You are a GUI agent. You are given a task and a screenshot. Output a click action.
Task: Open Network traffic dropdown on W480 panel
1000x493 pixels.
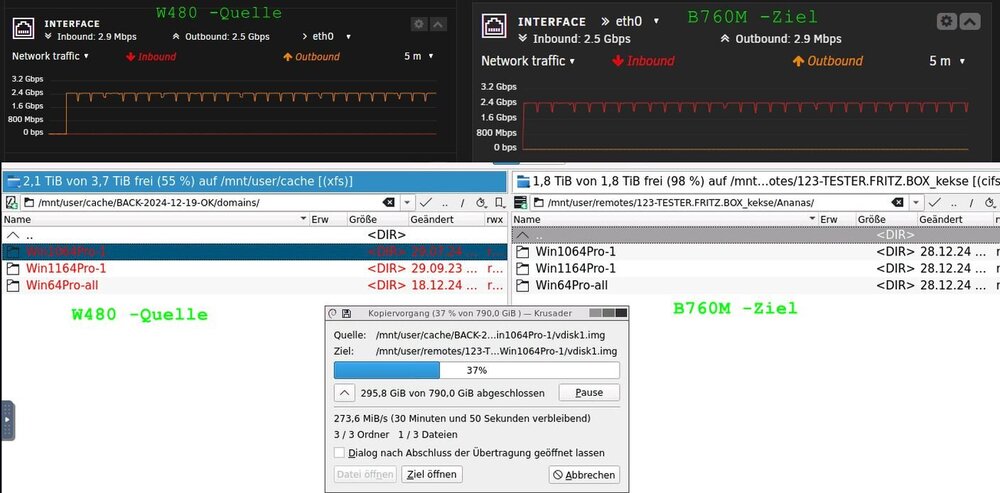tap(50, 56)
